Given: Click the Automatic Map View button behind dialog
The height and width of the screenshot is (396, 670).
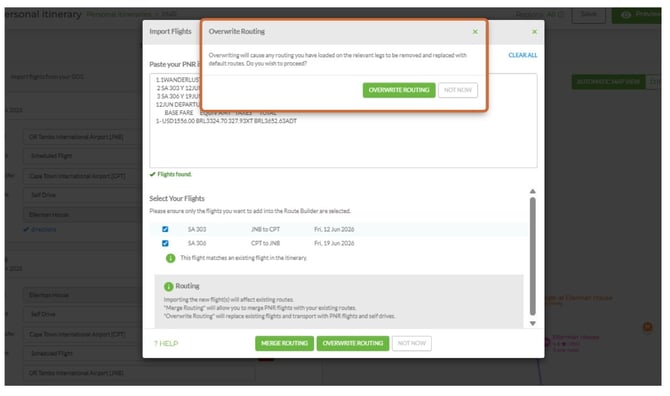Looking at the screenshot, I should (608, 82).
